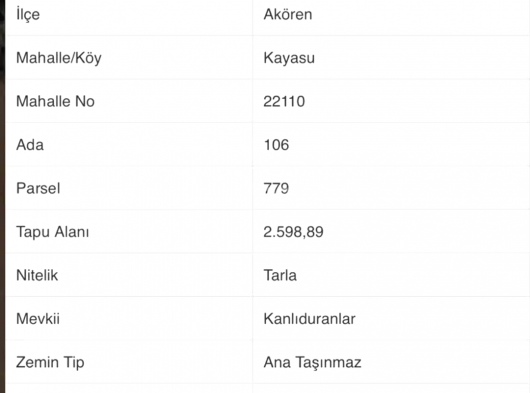The width and height of the screenshot is (530, 393).
Task: Click the Tapu Alanı label
Action: coord(53,232)
